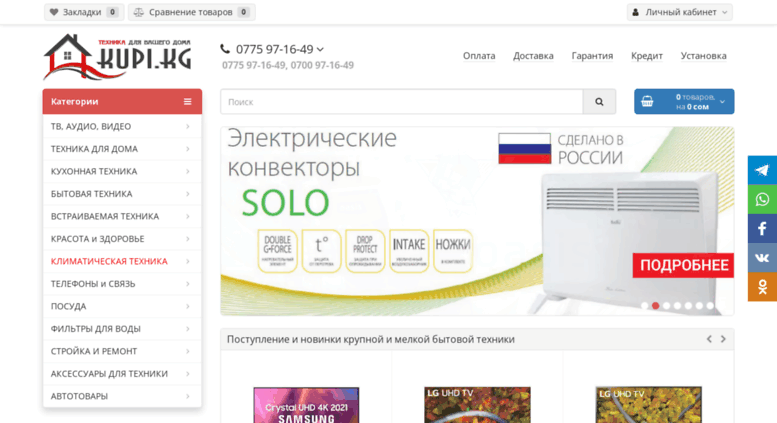Click heart icon in Закладки
Image resolution: width=777 pixels, height=423 pixels.
(x=54, y=12)
